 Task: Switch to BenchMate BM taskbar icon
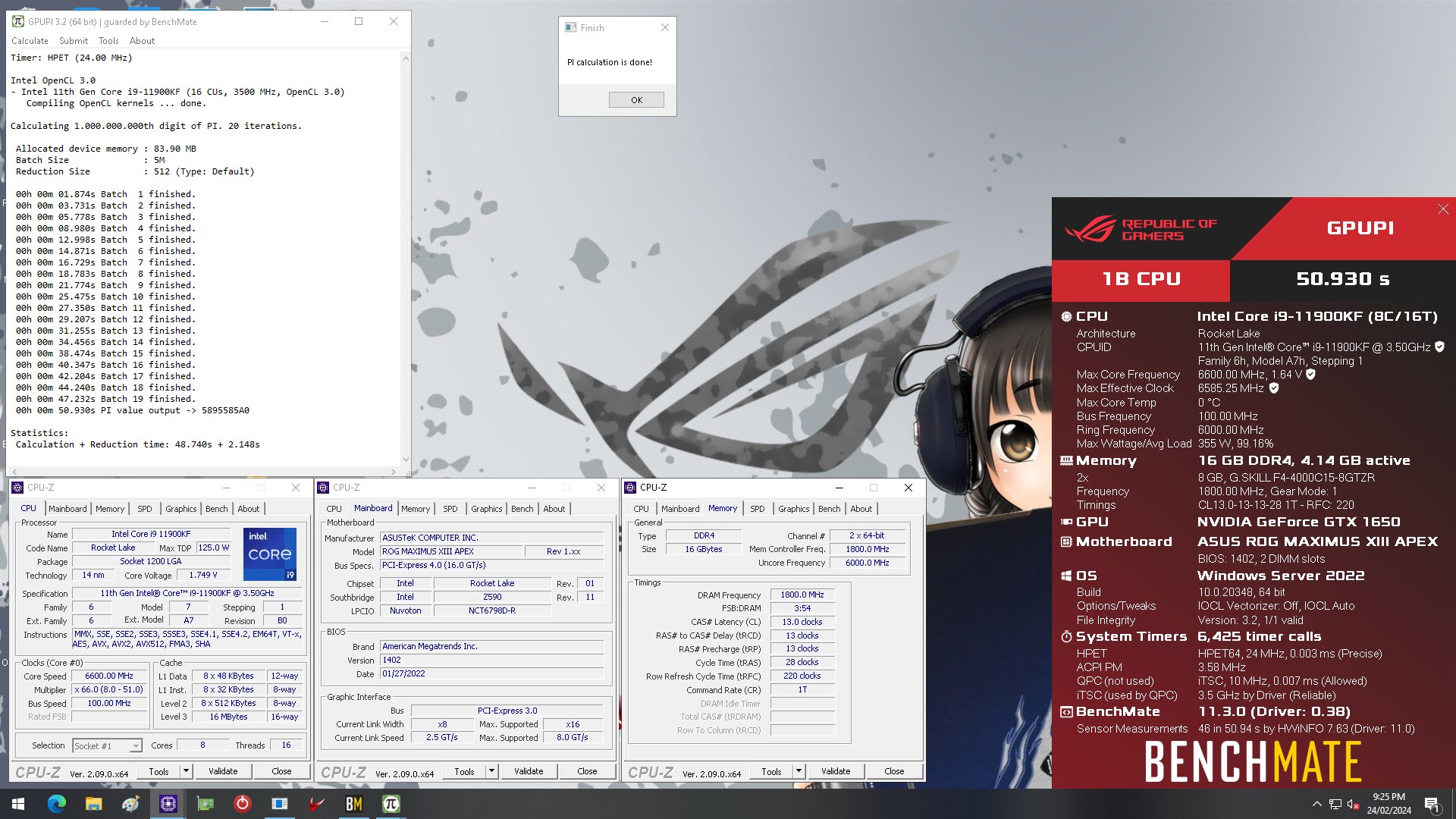coord(353,804)
